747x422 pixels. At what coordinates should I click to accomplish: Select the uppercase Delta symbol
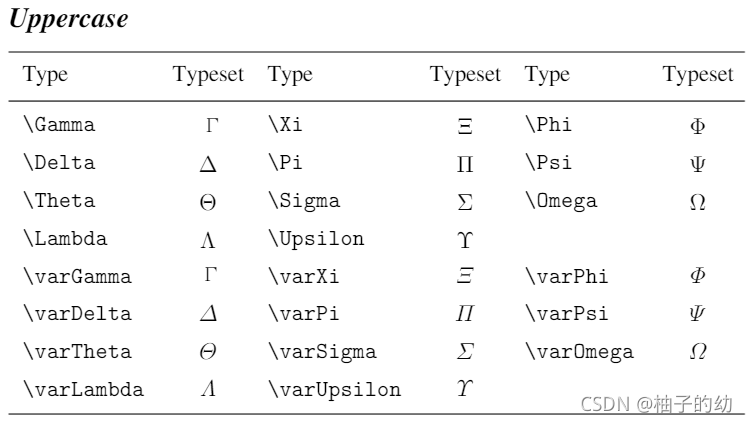pos(208,164)
